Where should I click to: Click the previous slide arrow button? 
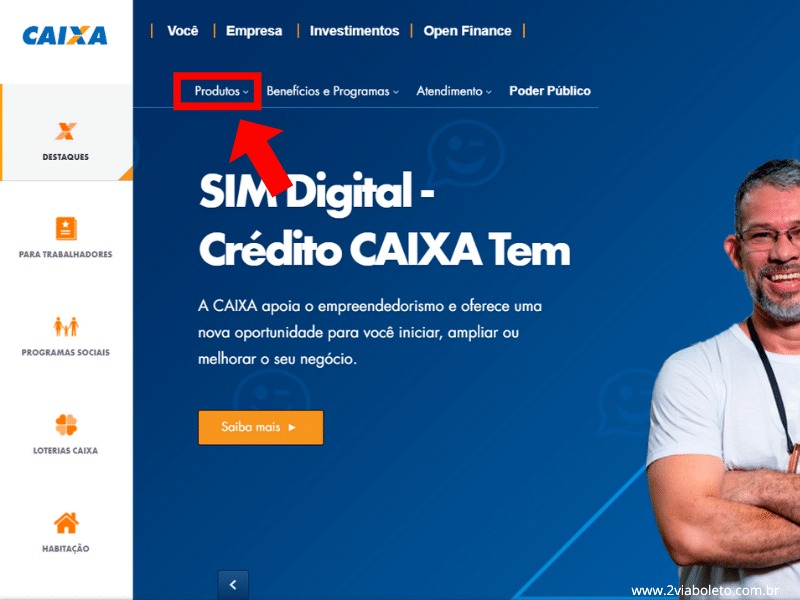pyautogui.click(x=233, y=585)
